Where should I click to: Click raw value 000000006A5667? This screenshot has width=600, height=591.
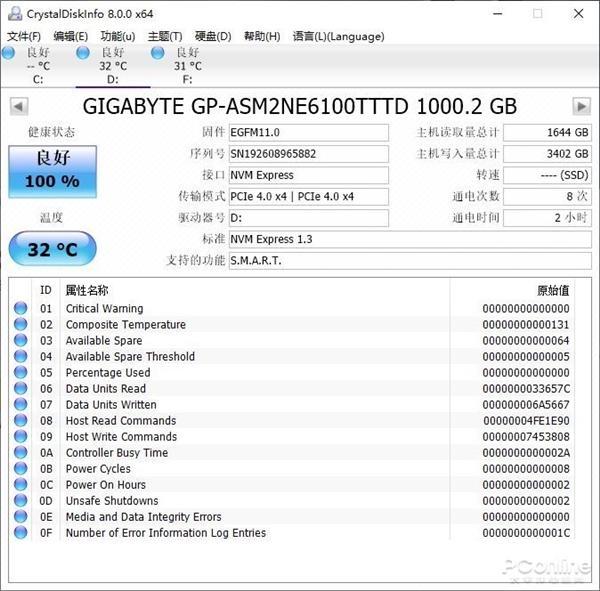[526, 405]
